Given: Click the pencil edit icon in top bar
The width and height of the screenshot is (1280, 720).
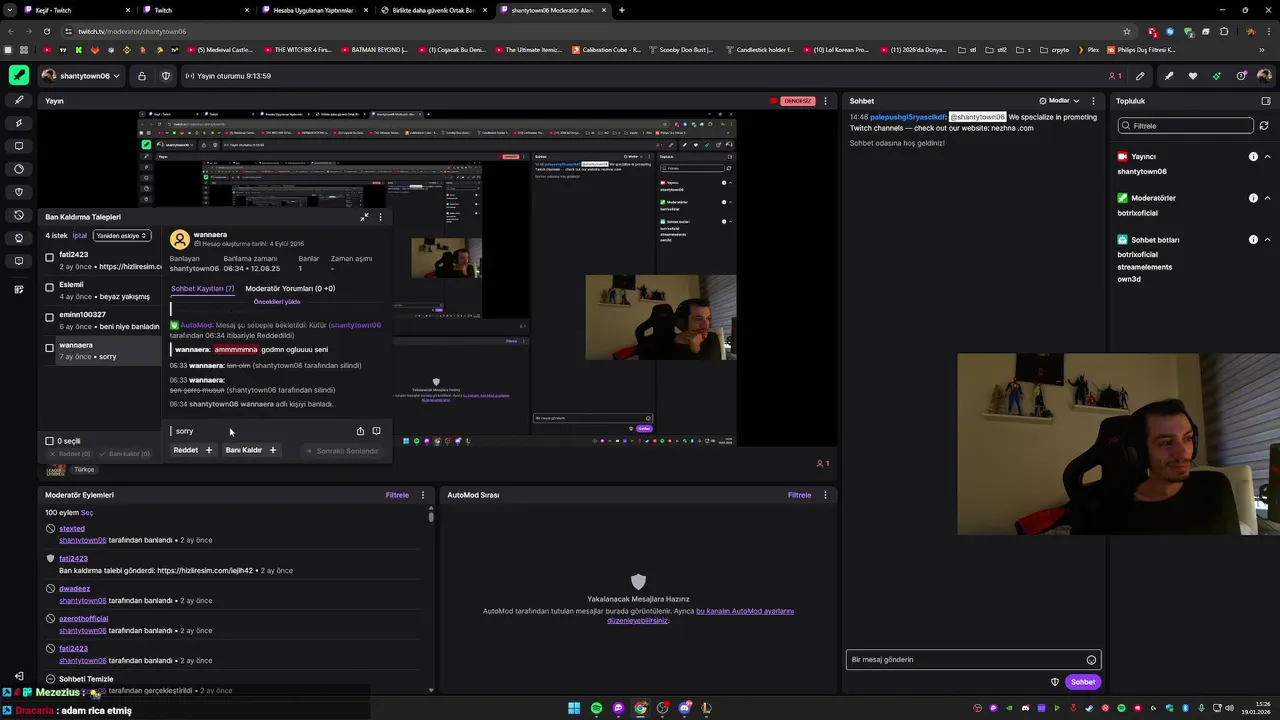Looking at the screenshot, I should click(x=1140, y=76).
